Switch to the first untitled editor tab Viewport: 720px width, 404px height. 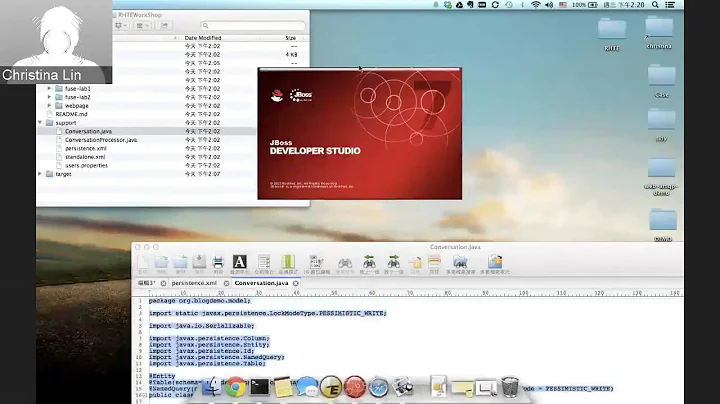[x=147, y=283]
